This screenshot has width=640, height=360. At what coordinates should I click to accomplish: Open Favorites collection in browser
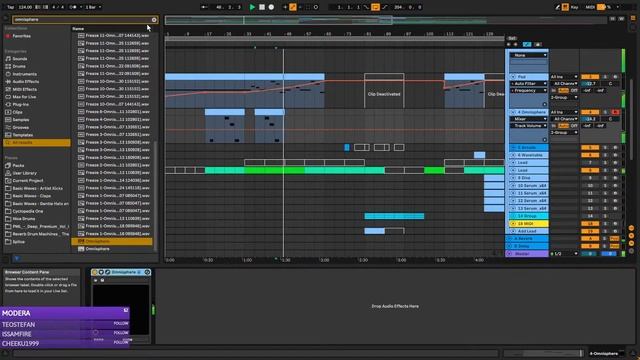point(21,36)
